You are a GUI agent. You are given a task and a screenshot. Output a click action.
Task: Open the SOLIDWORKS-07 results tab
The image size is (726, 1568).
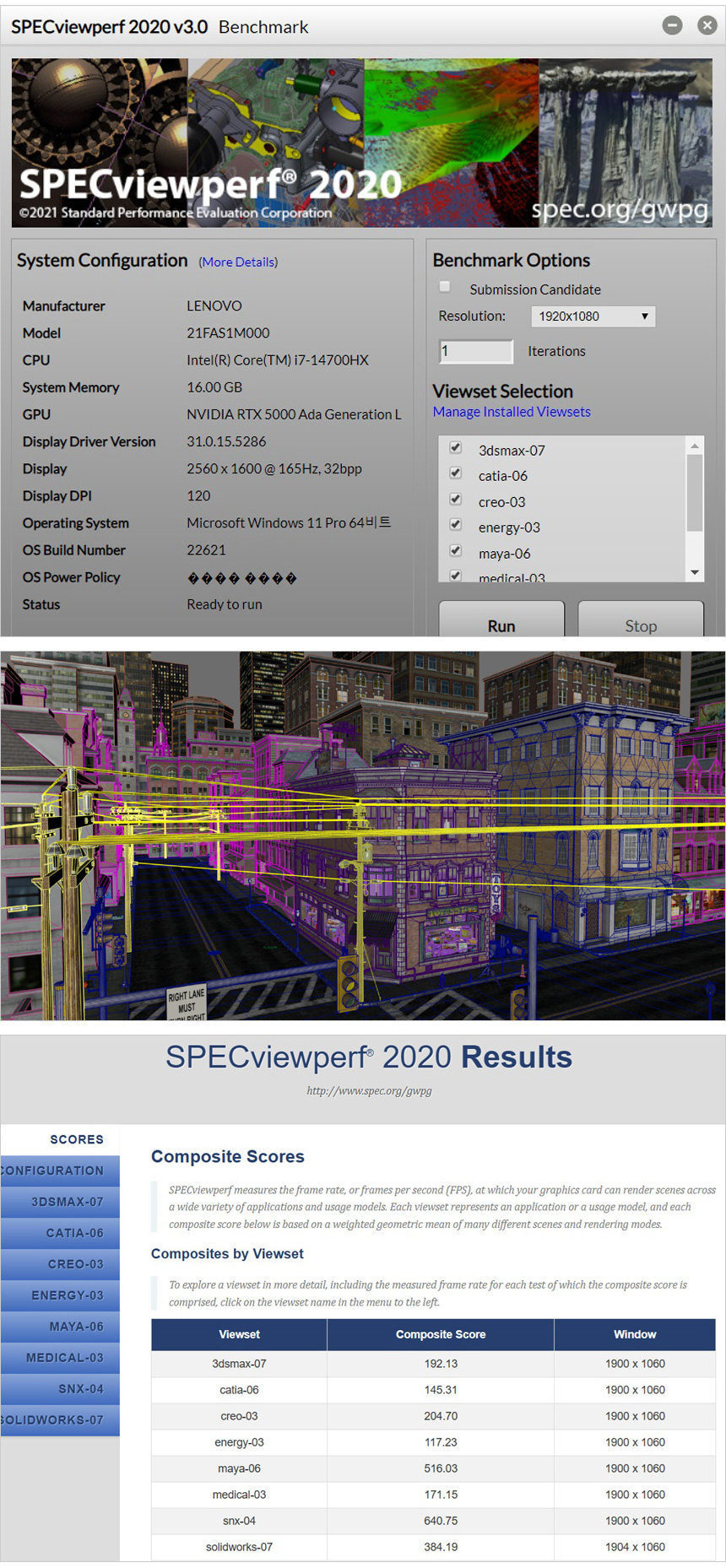point(61,1420)
